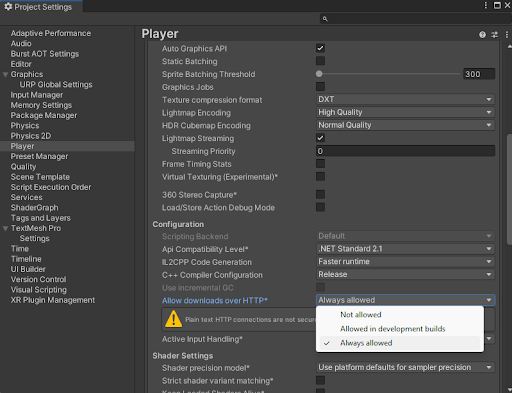512x393 pixels.
Task: Open the Project Settings window options menu
Action: [x=486, y=5]
